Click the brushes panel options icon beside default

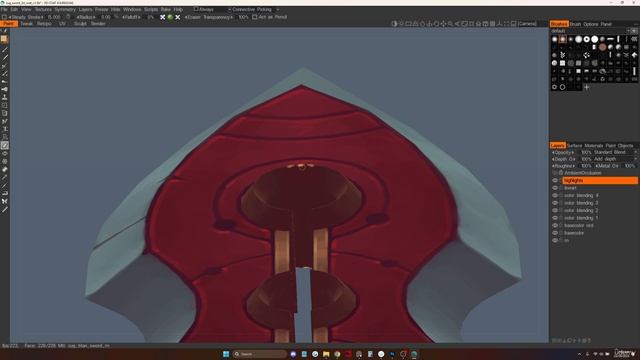click(x=634, y=31)
